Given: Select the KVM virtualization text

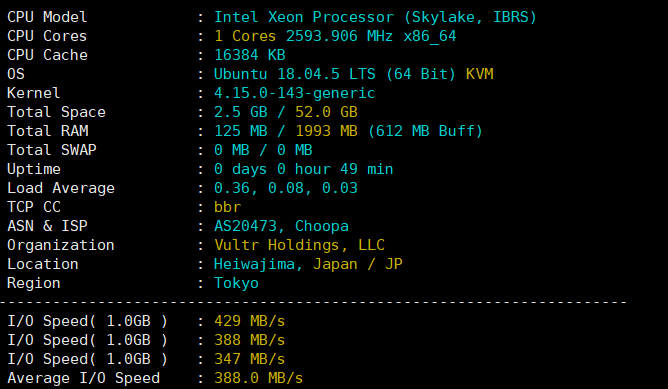Looking at the screenshot, I should [479, 74].
